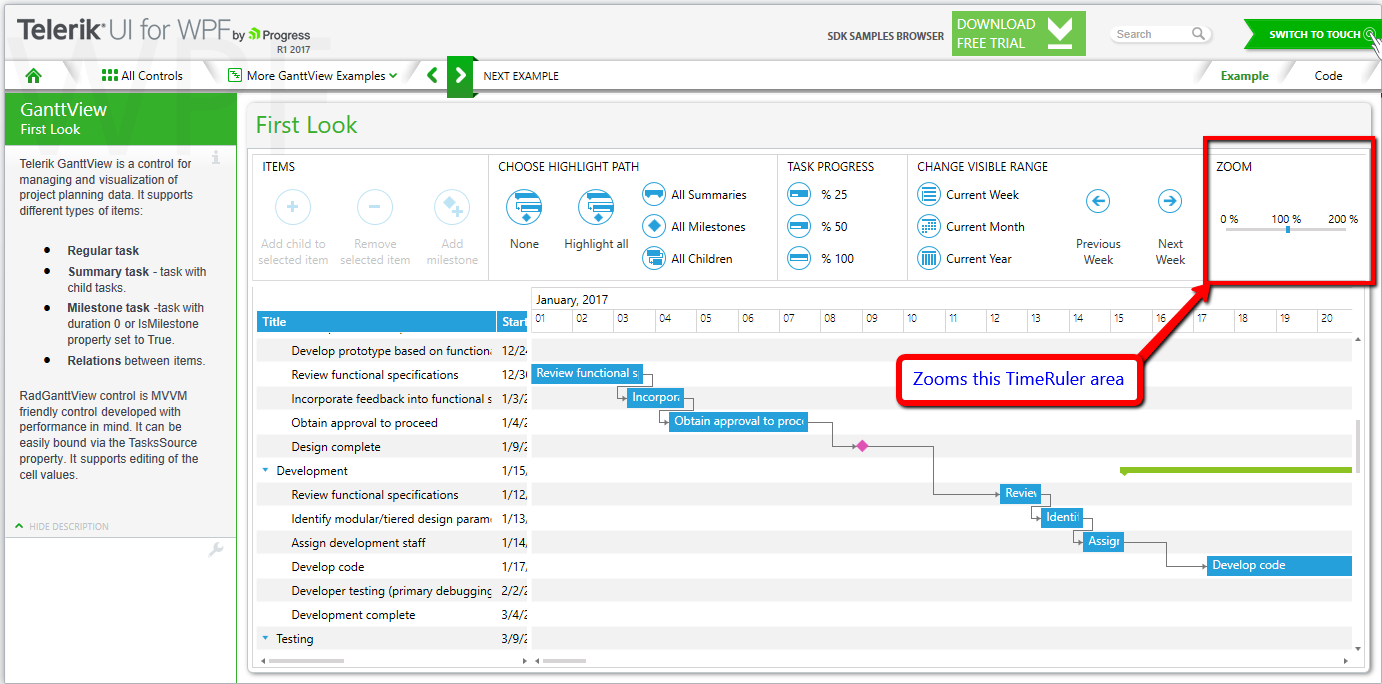Screen dimensions: 1382x684
Task: Set task progress to % 25
Action: click(x=817, y=195)
